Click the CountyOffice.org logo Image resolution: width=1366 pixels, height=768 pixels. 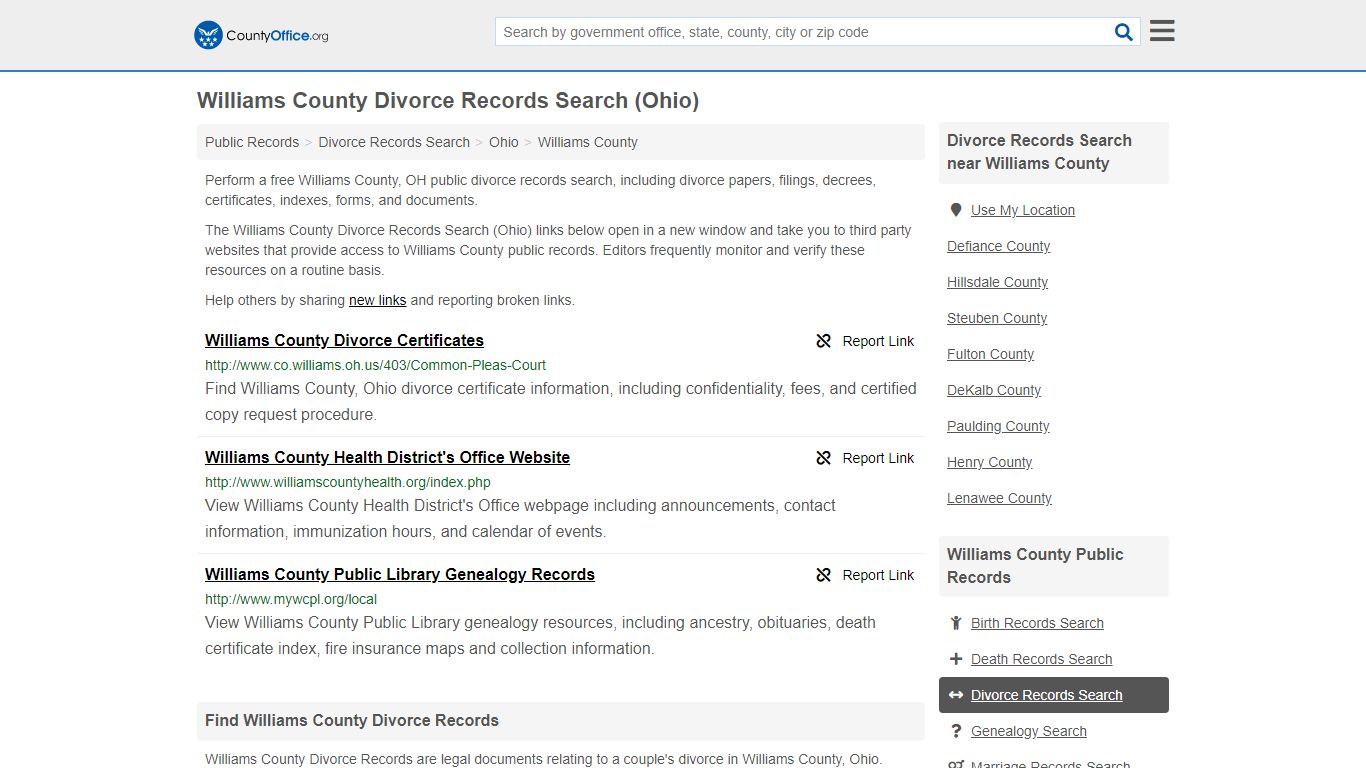pos(261,35)
